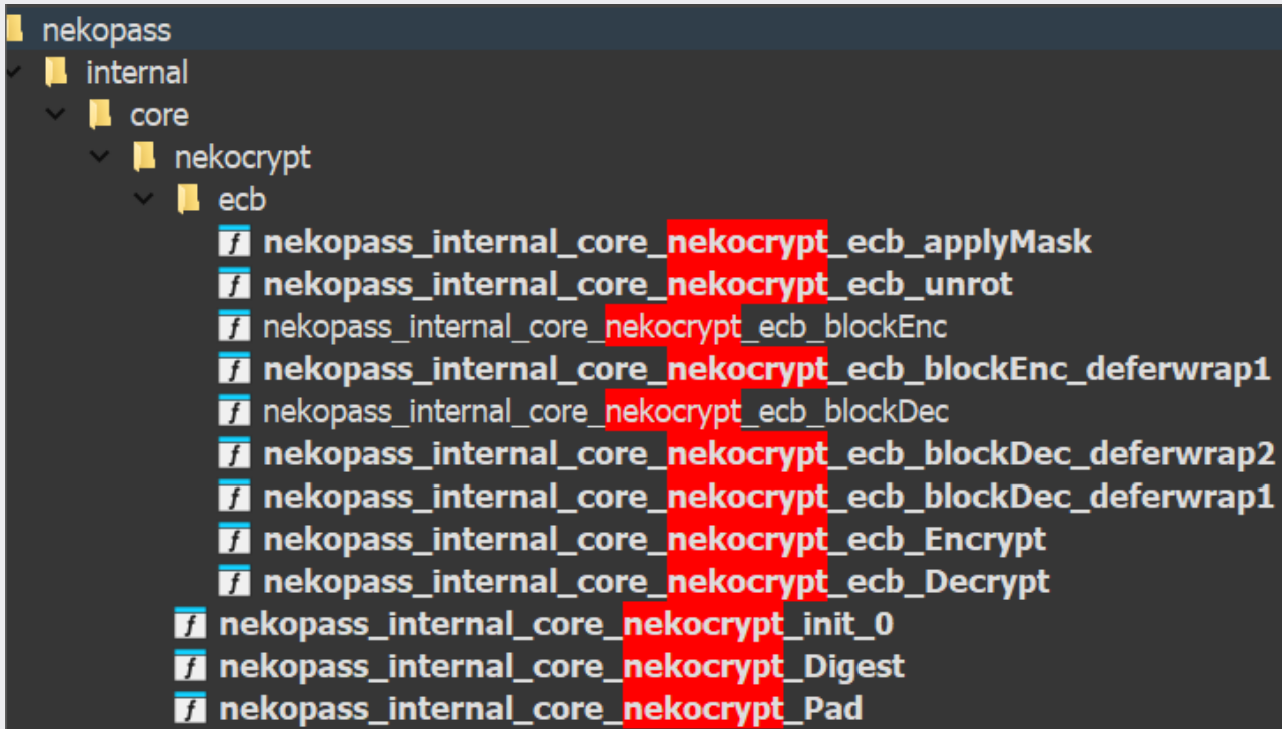
Task: Click function icon beside ecb_Decrypt
Action: [234, 582]
